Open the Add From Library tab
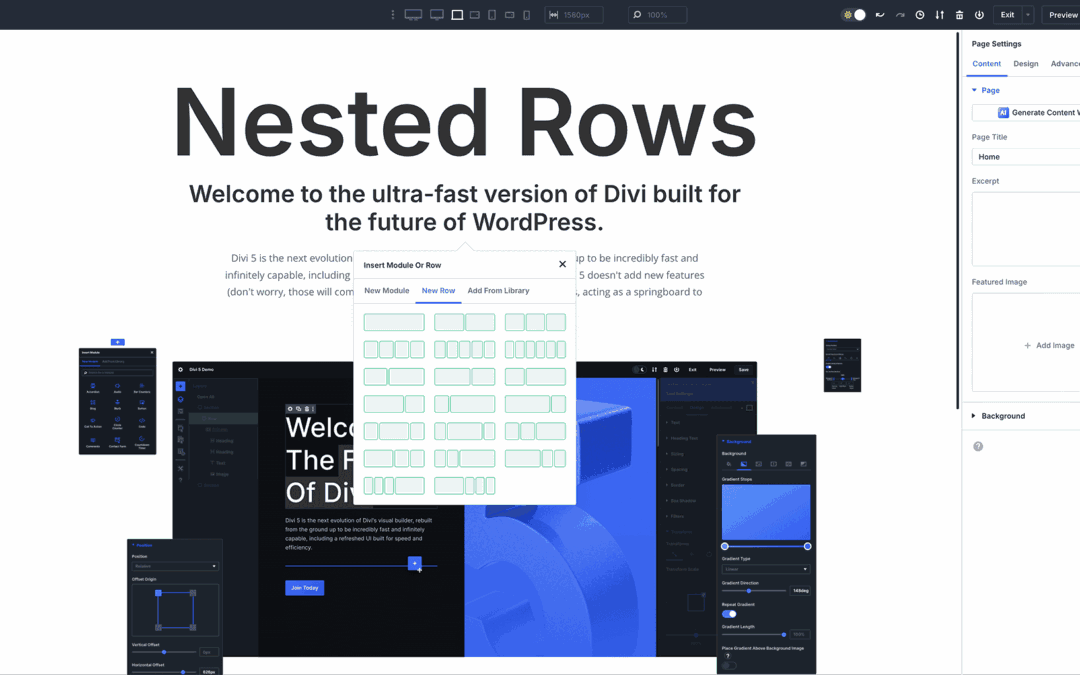This screenshot has height=675, width=1080. (498, 291)
